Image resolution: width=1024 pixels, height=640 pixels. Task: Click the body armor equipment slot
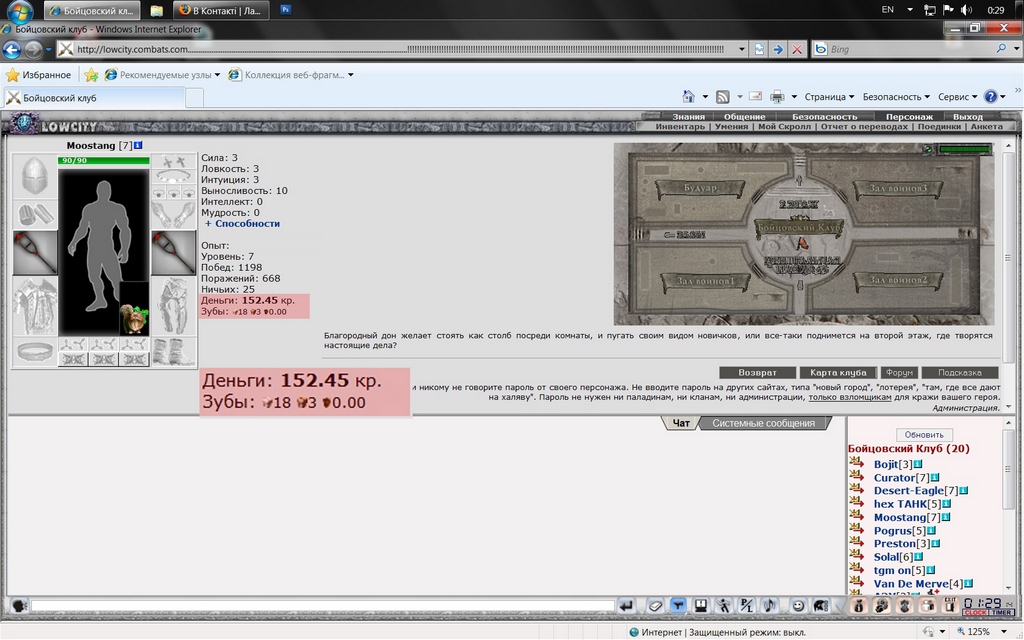pyautogui.click(x=35, y=307)
